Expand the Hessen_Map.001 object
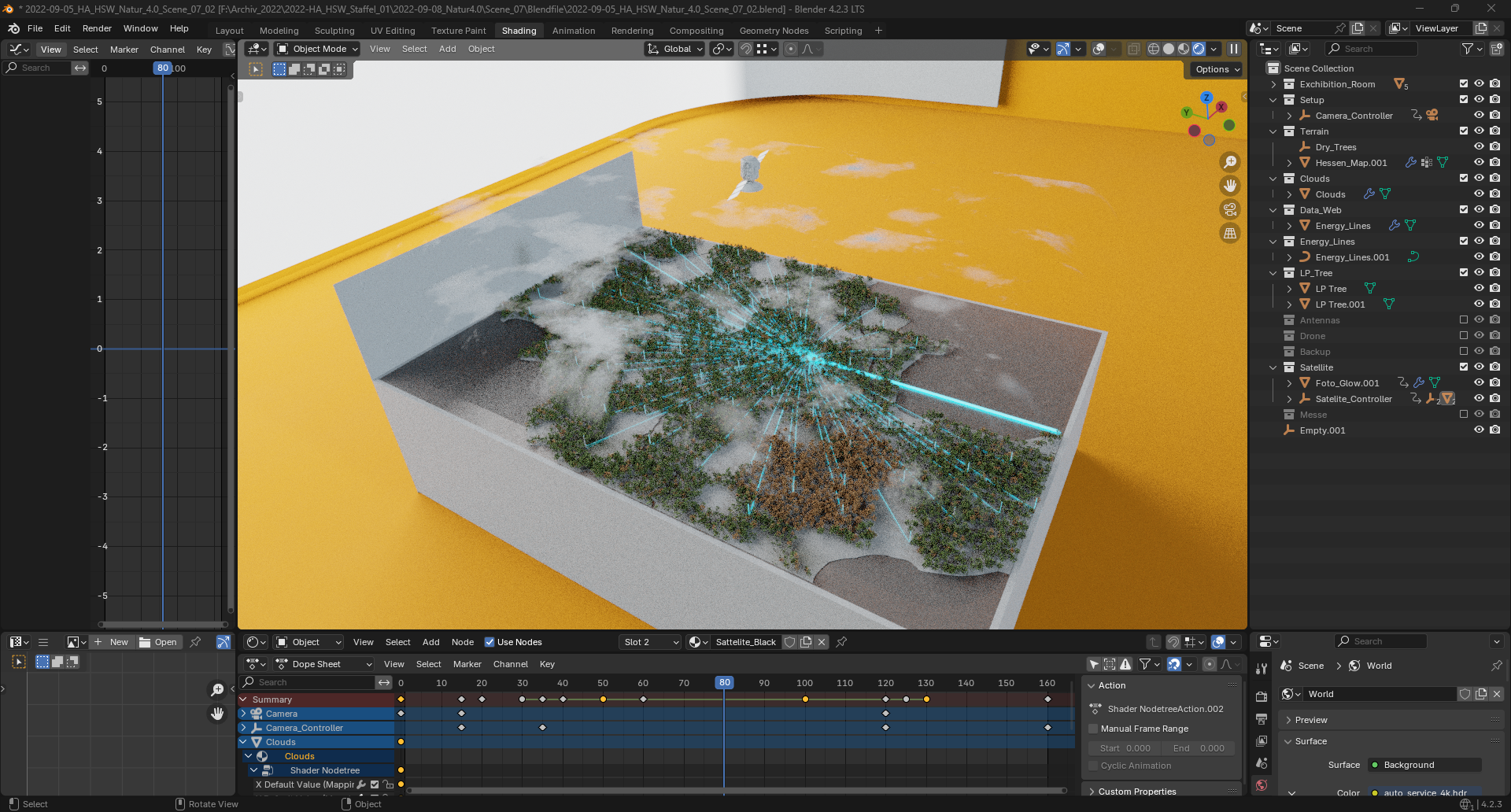 [1289, 163]
